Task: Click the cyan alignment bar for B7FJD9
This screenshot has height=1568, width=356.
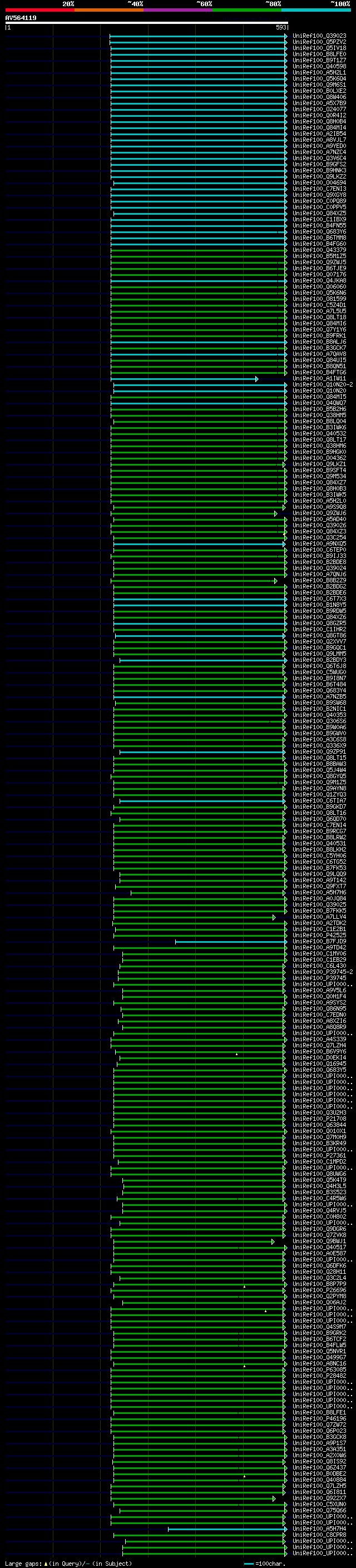Action: [231, 942]
